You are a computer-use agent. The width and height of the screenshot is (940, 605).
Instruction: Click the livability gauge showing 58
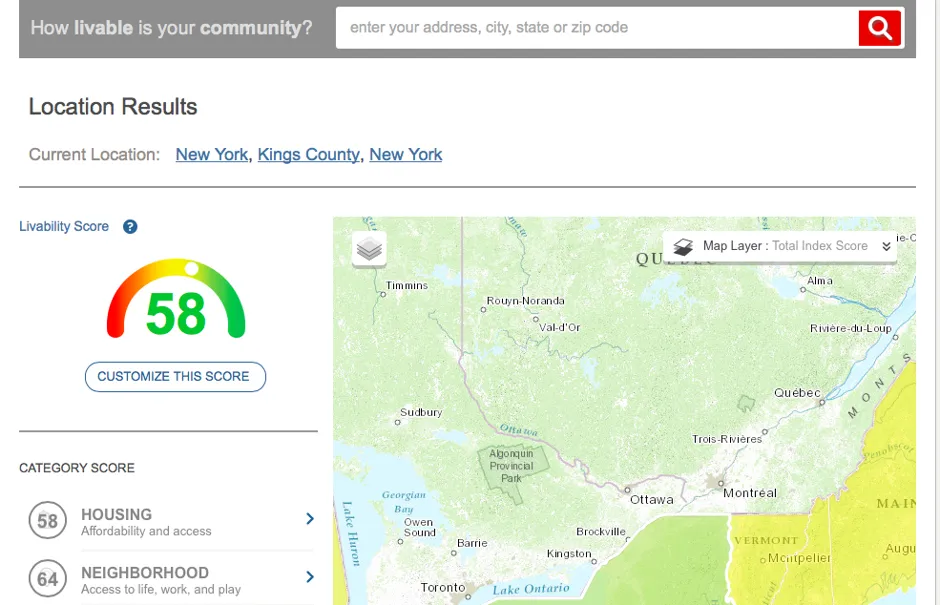(x=176, y=301)
